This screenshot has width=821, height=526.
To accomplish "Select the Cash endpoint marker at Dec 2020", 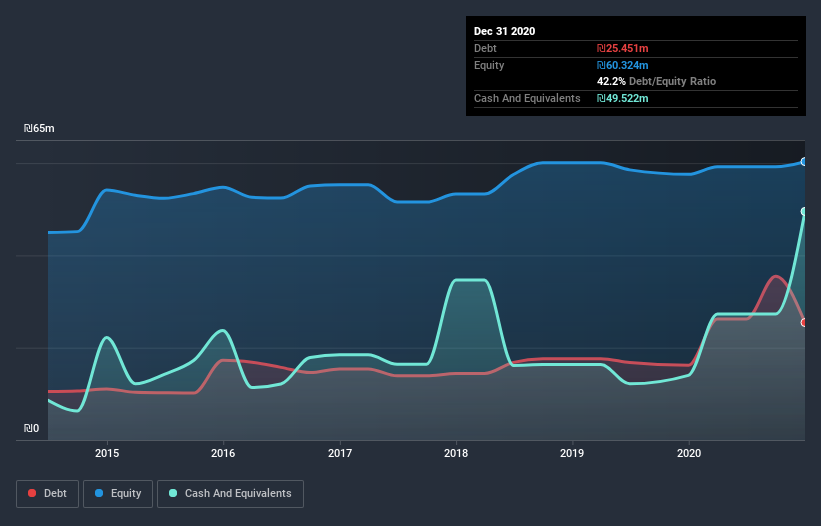I will [804, 211].
